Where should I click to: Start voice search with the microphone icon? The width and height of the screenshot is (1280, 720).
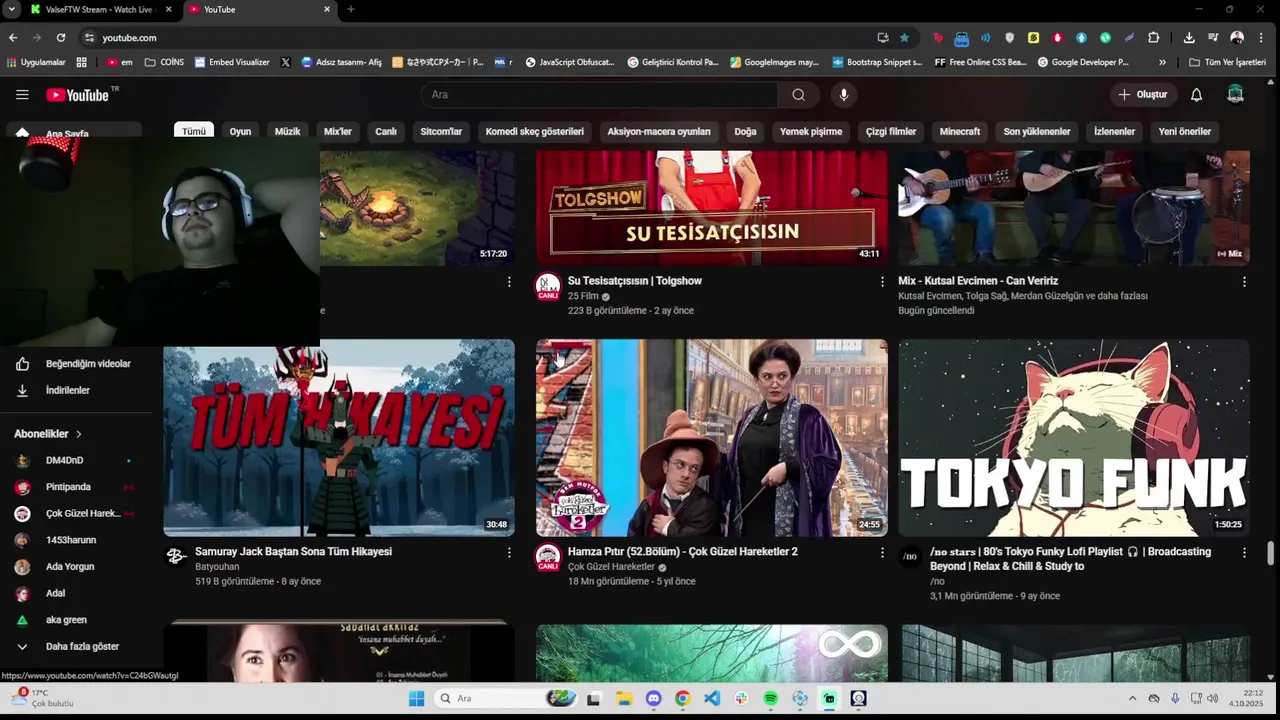pyautogui.click(x=844, y=95)
